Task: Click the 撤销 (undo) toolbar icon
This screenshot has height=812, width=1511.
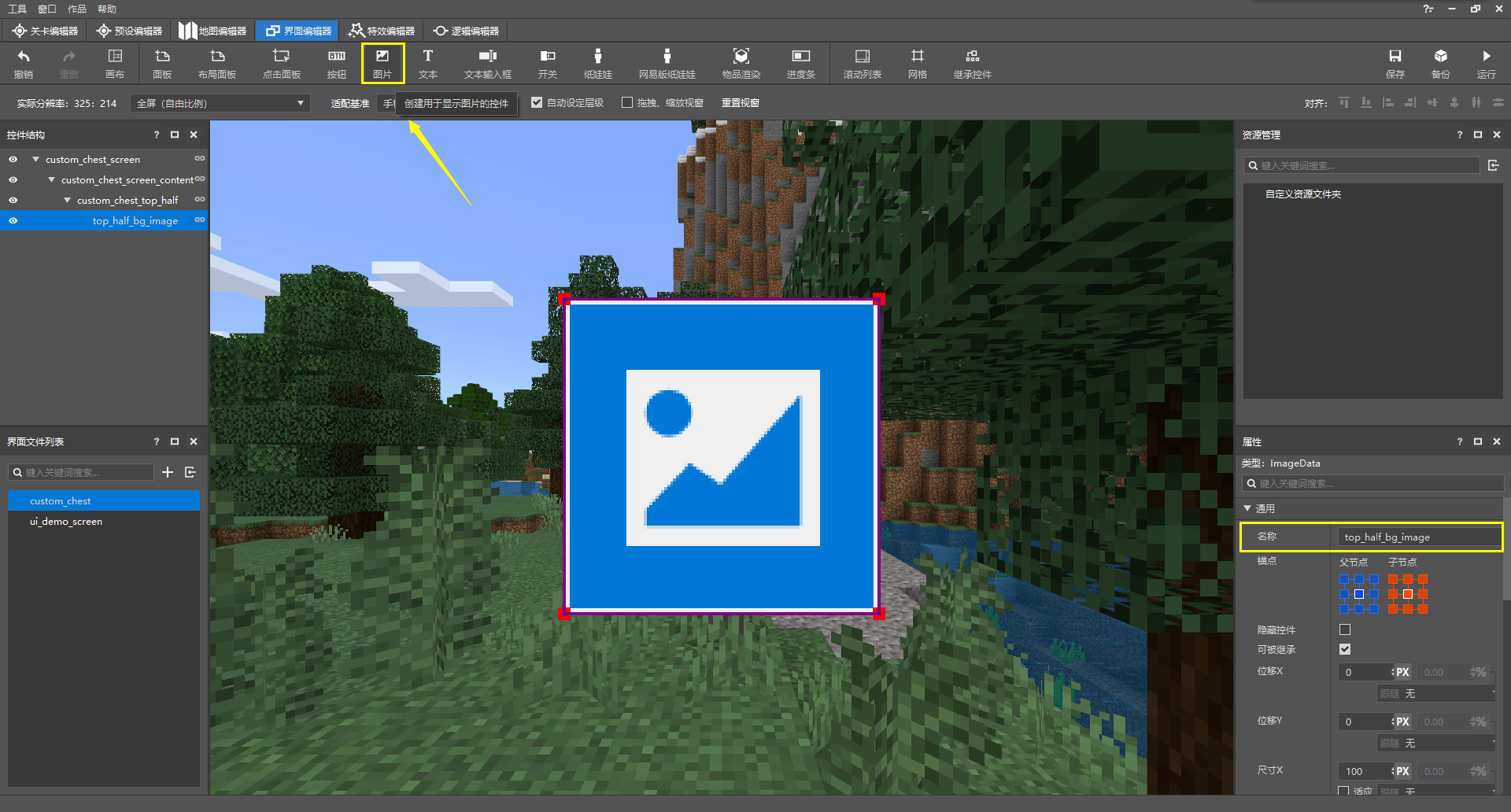Action: (x=24, y=64)
